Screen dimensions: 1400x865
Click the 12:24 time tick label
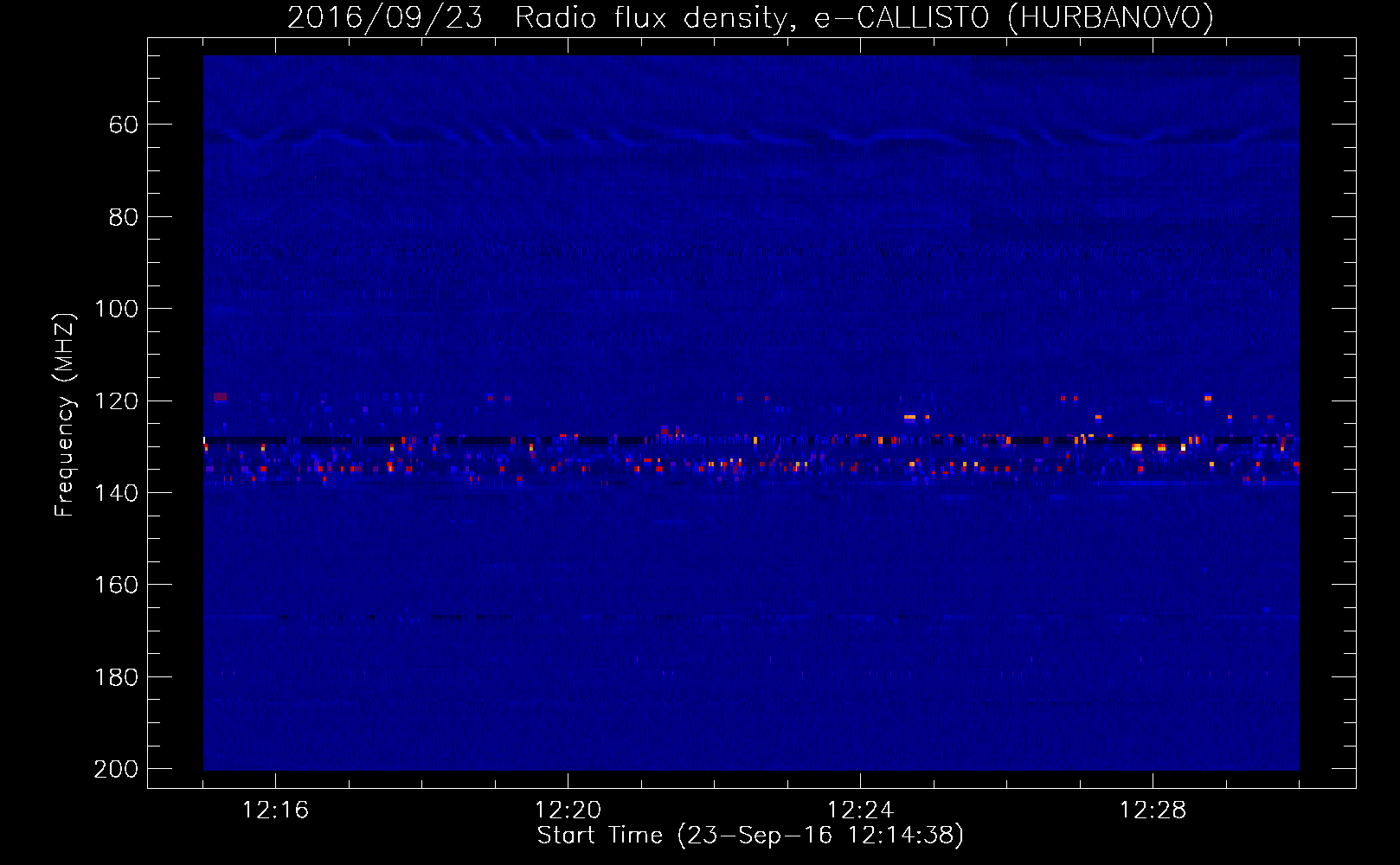click(860, 811)
